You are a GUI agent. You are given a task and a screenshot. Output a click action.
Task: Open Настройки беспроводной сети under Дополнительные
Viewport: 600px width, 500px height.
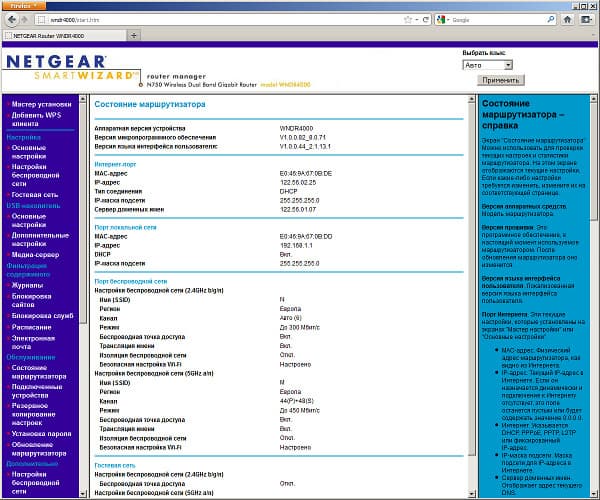click(35, 483)
